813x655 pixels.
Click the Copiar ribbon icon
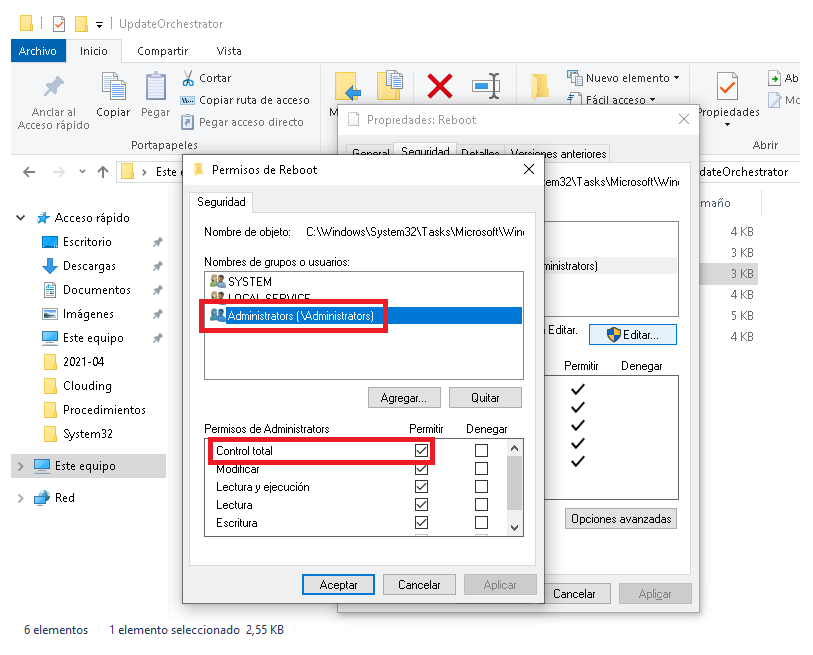click(x=114, y=86)
